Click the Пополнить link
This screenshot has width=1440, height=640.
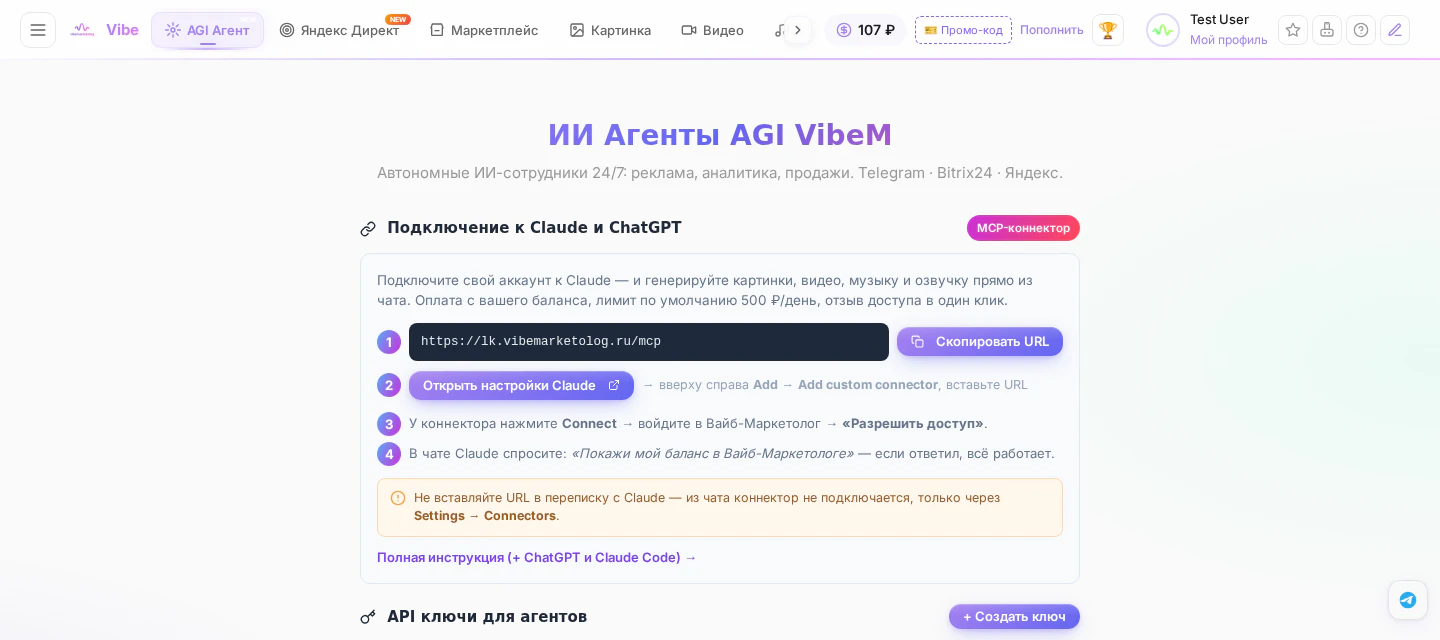click(1051, 30)
